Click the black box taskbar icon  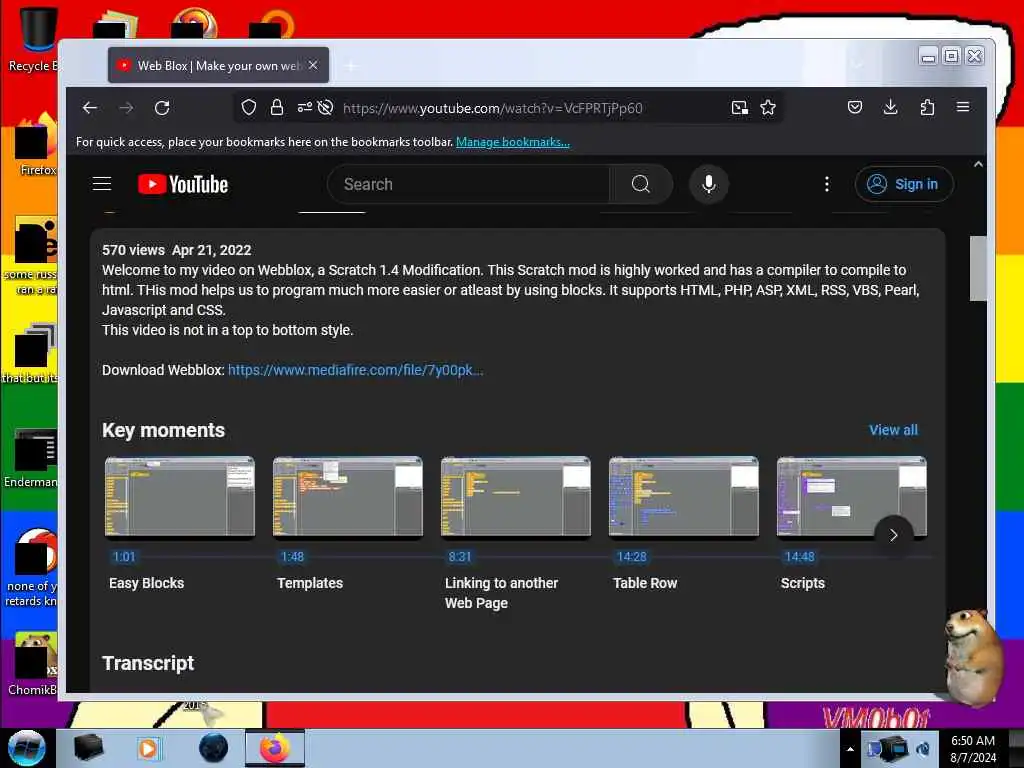coord(88,748)
